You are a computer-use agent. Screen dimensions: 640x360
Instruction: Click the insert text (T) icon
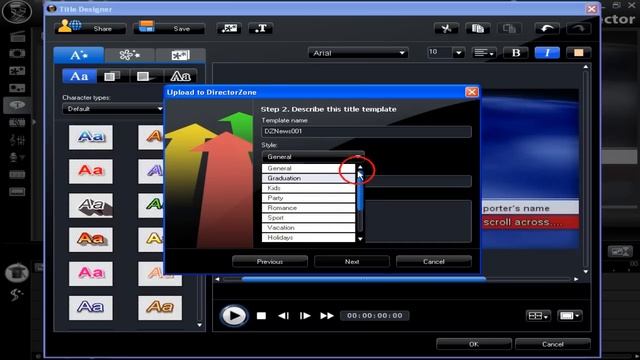pos(260,28)
